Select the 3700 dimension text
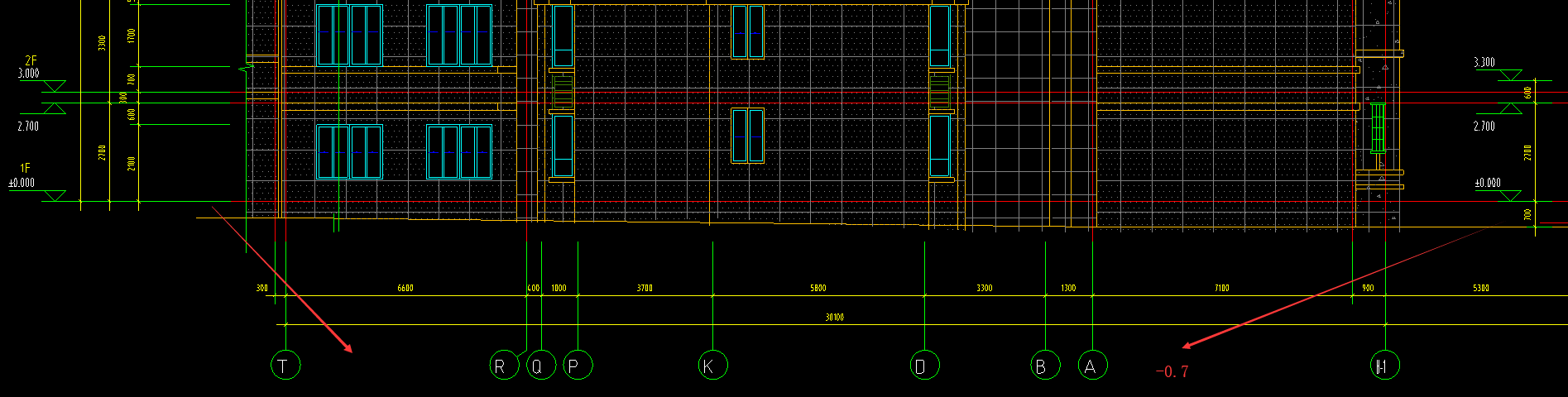This screenshot has width=1568, height=397. 644,288
